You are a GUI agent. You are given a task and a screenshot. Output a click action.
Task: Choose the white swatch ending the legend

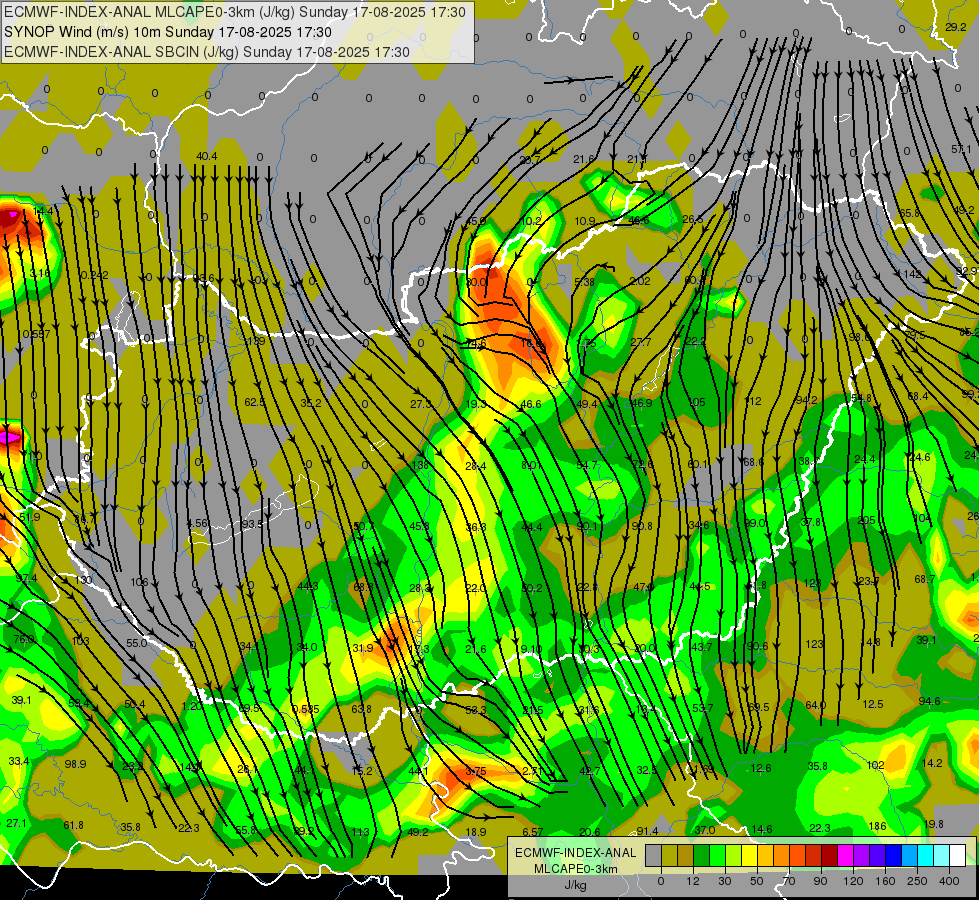coord(957,855)
